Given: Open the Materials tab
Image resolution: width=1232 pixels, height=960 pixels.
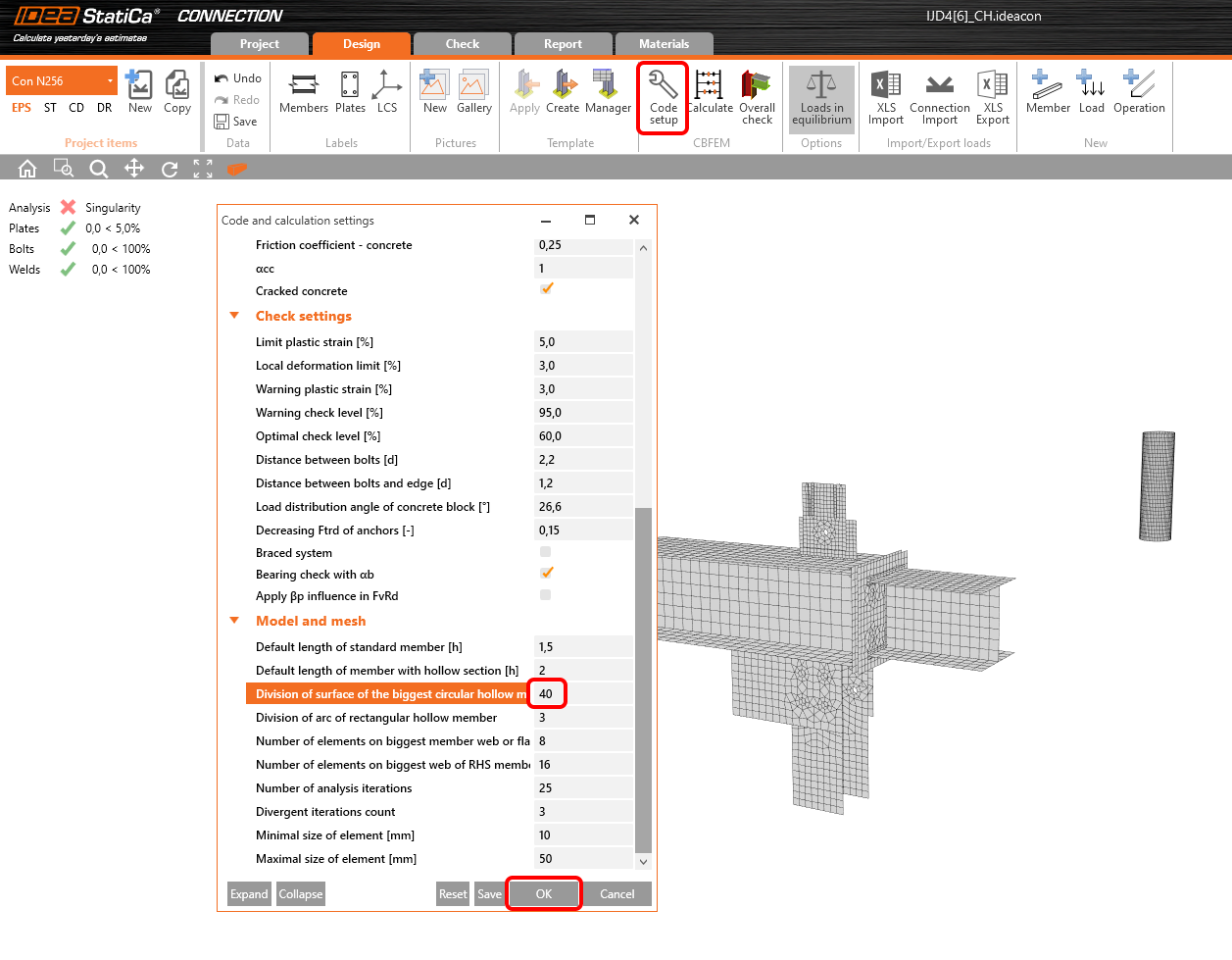Looking at the screenshot, I should point(664,44).
